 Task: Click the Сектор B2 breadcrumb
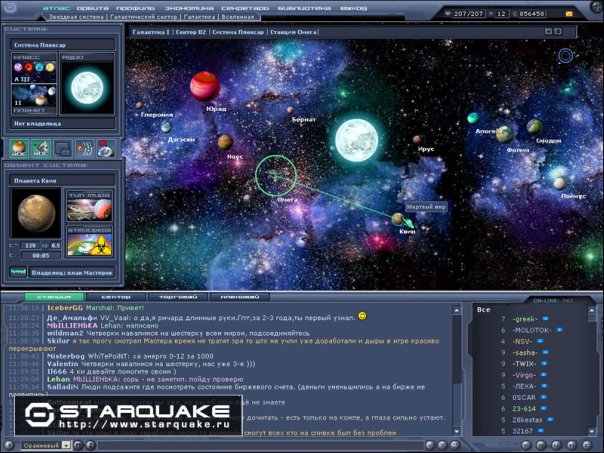[191, 32]
